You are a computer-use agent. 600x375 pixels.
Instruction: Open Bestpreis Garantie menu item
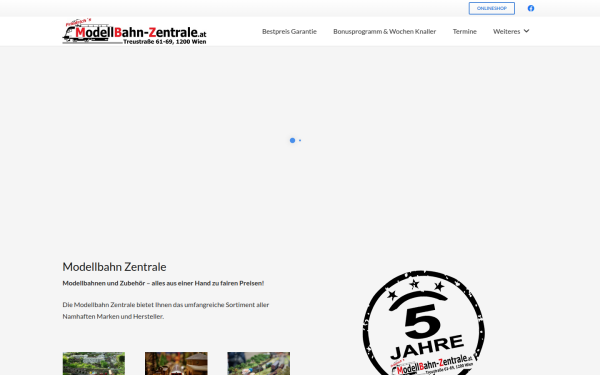point(289,31)
